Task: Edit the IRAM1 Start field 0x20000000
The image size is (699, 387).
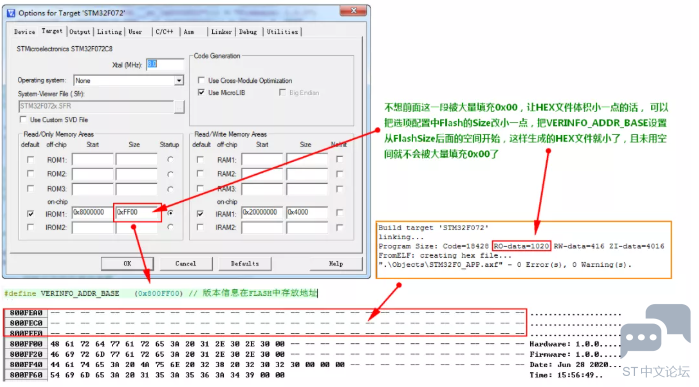Action: click(x=263, y=213)
